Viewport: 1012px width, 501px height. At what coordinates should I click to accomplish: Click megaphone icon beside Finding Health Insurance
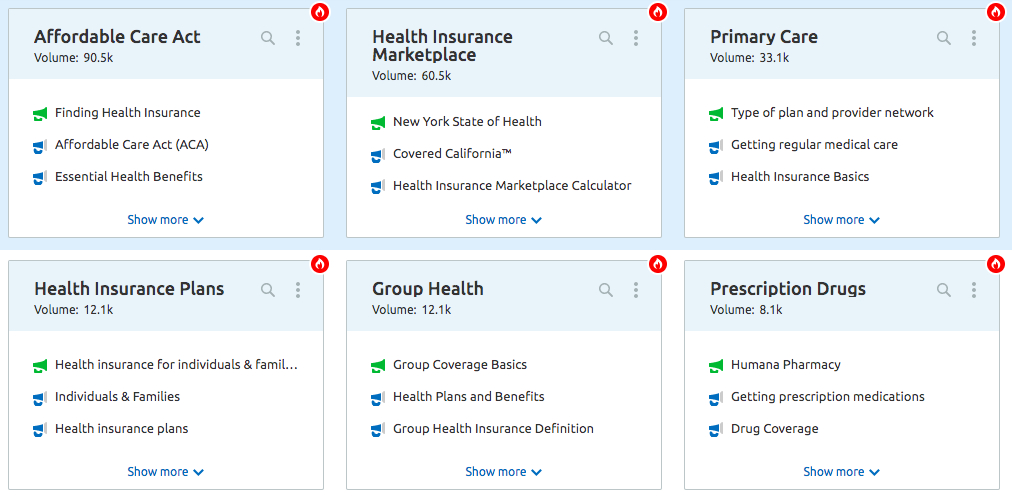(x=40, y=114)
